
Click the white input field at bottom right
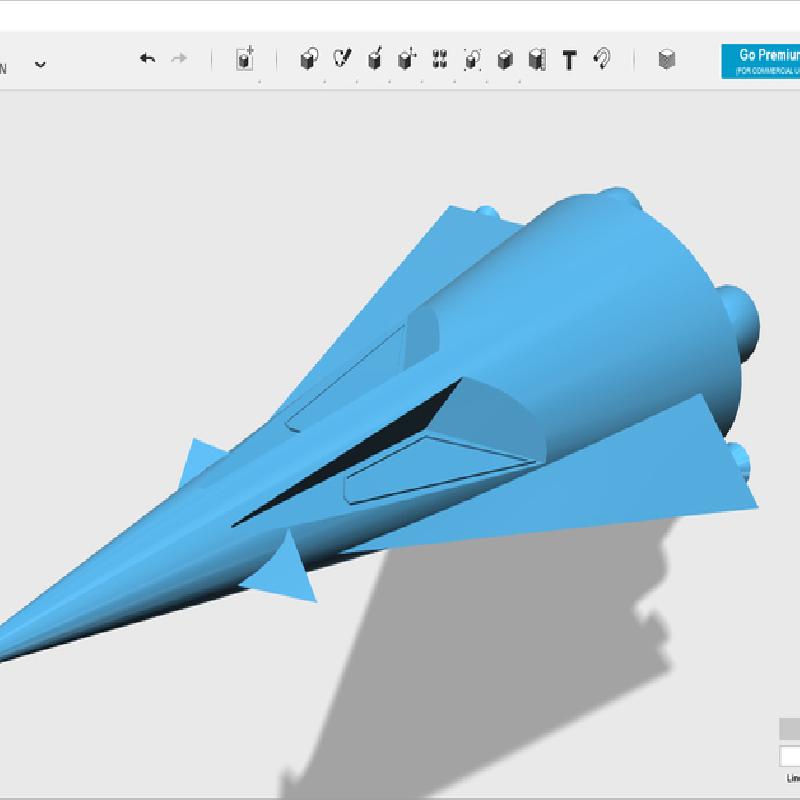(789, 757)
